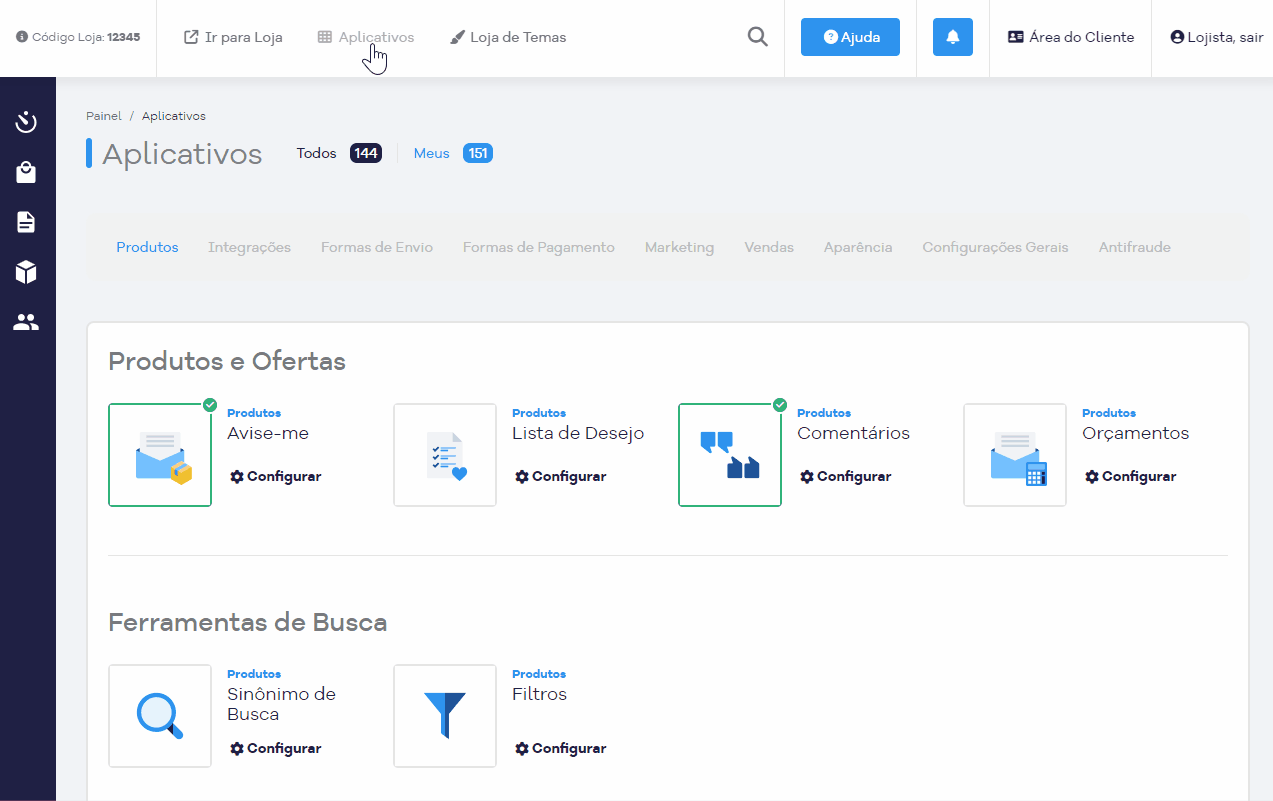Image resolution: width=1273 pixels, height=801 pixels.
Task: Open Loja de Temas
Action: (508, 37)
